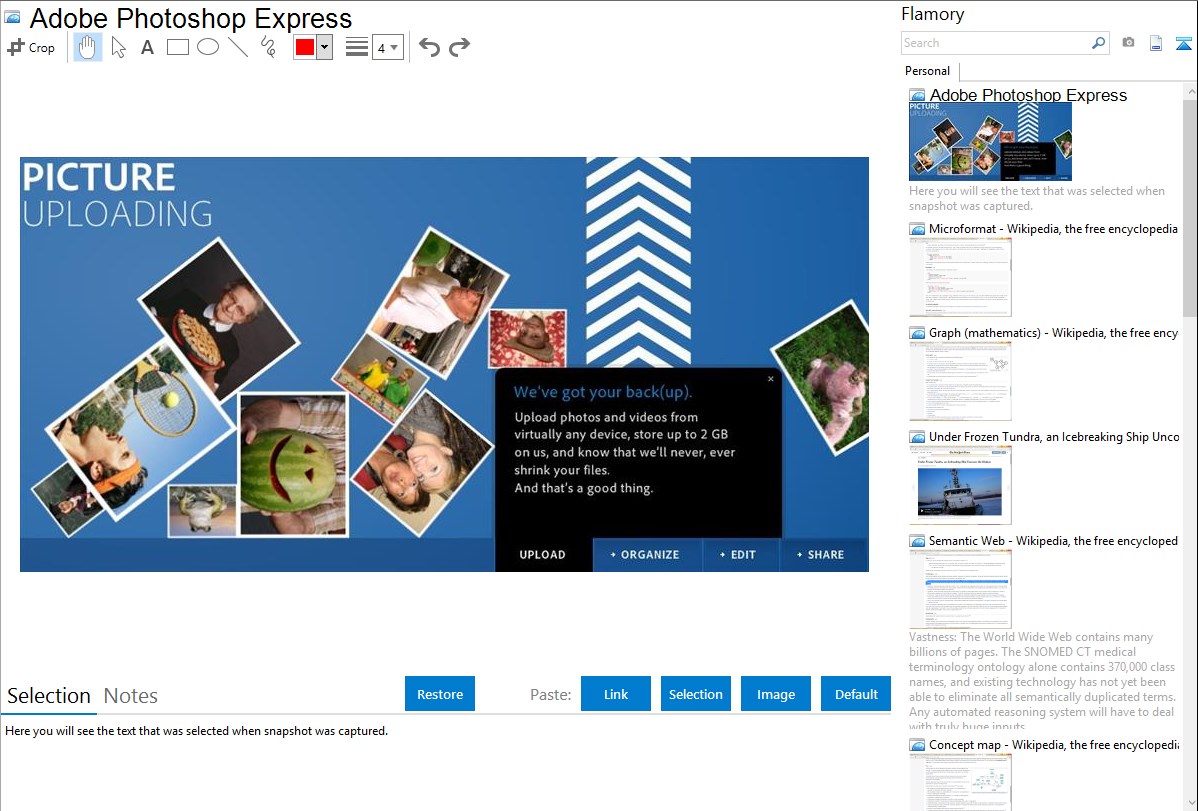Viewport: 1198px width, 811px height.
Task: Click the blue upload tray icon
Action: (1183, 44)
